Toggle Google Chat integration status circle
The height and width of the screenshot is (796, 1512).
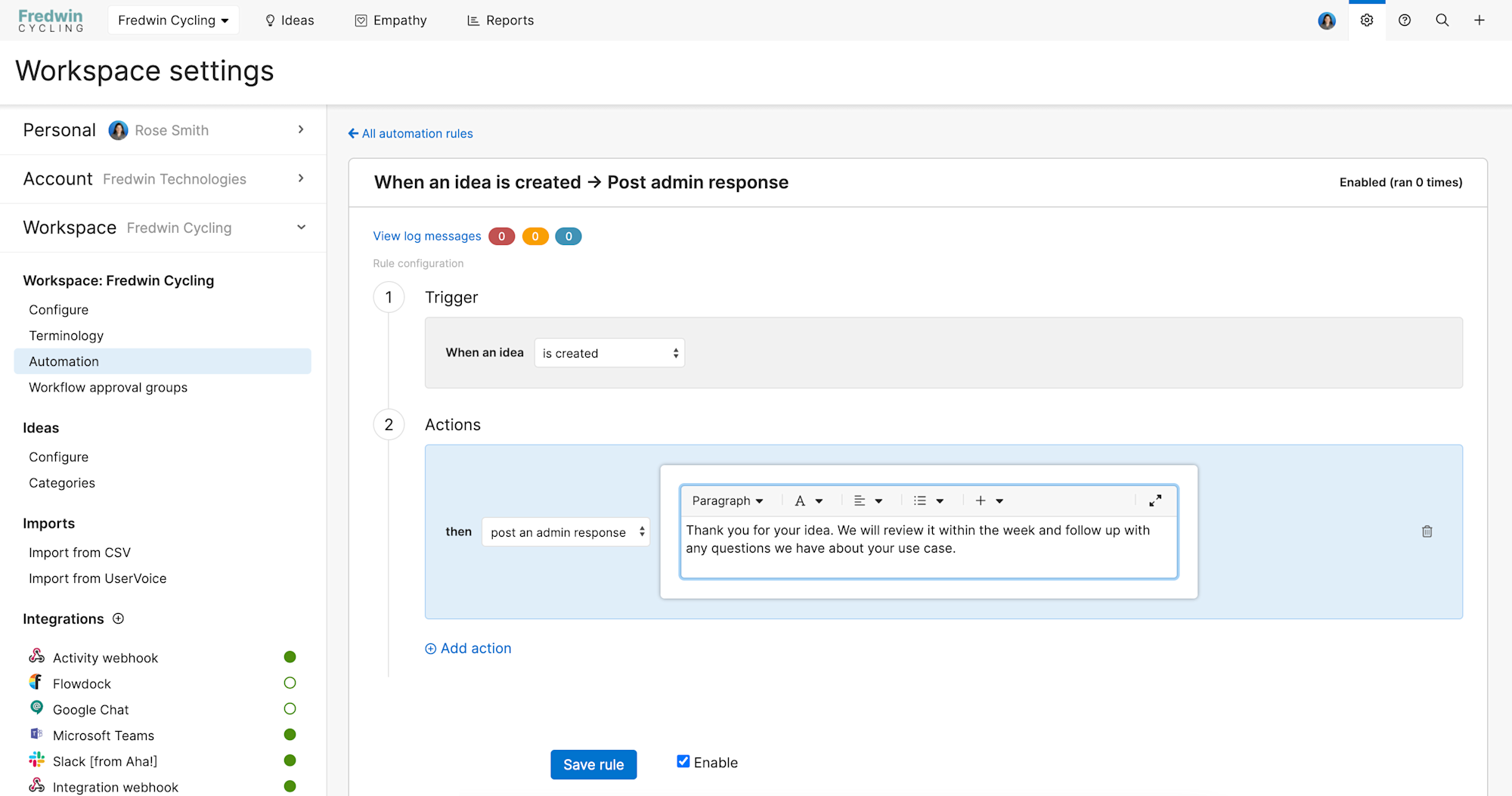[x=290, y=708]
